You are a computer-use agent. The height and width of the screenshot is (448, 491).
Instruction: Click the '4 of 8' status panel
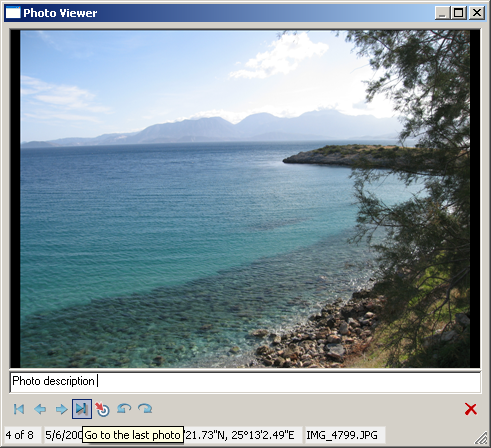click(23, 435)
